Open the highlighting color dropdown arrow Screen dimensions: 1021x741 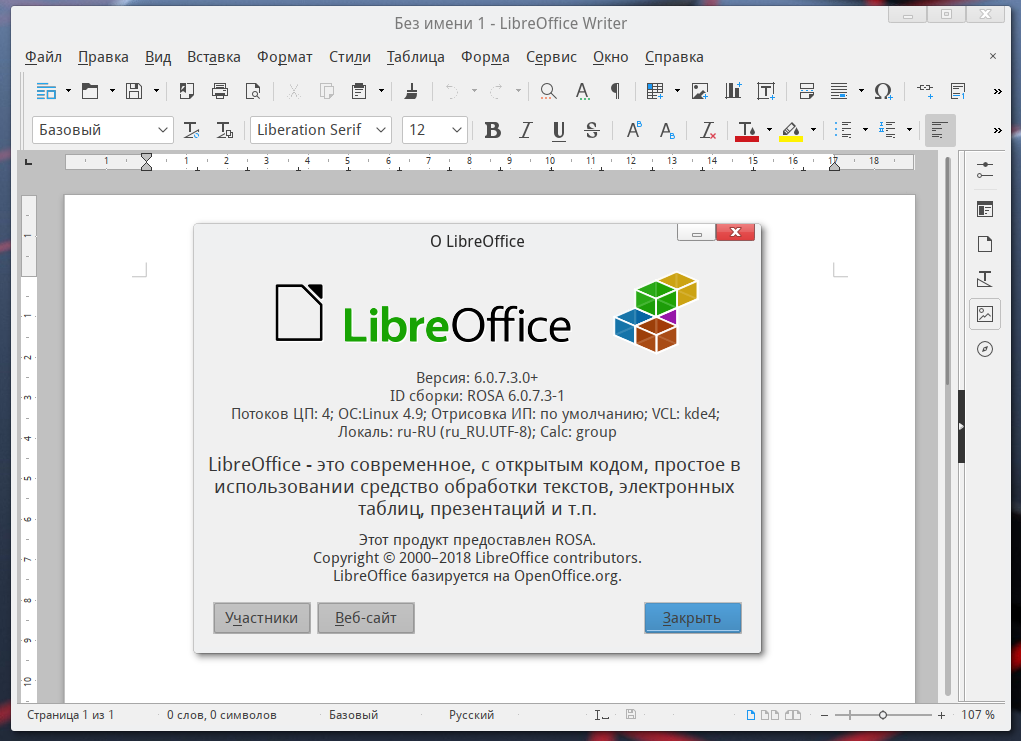(813, 130)
